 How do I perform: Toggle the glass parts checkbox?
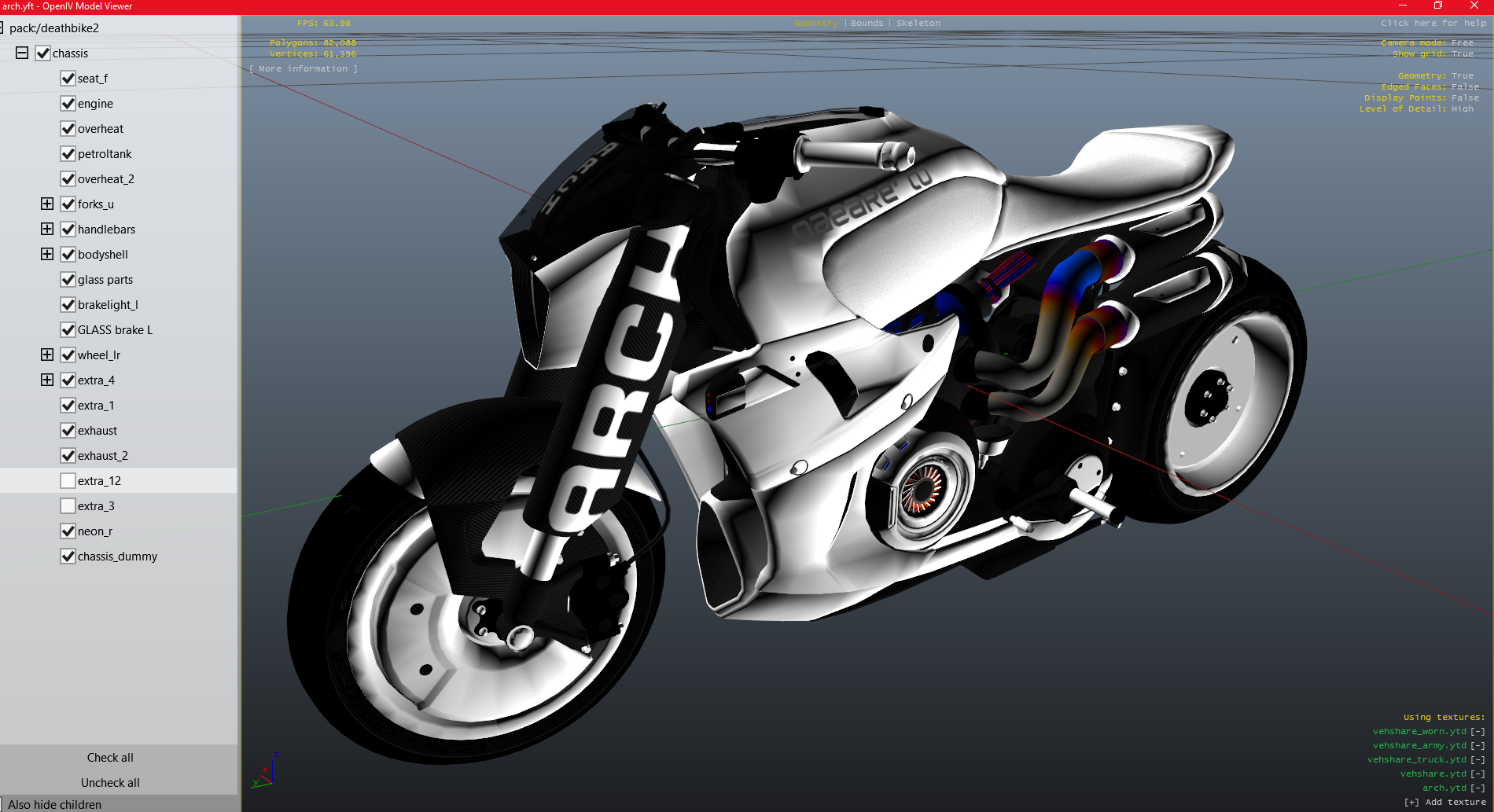coord(68,279)
